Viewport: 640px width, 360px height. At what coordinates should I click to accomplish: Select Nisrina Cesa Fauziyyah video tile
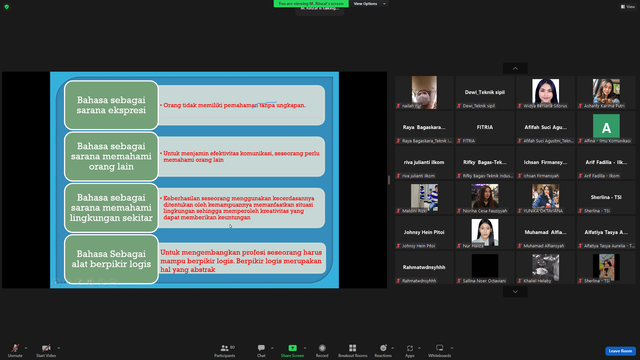click(x=484, y=198)
